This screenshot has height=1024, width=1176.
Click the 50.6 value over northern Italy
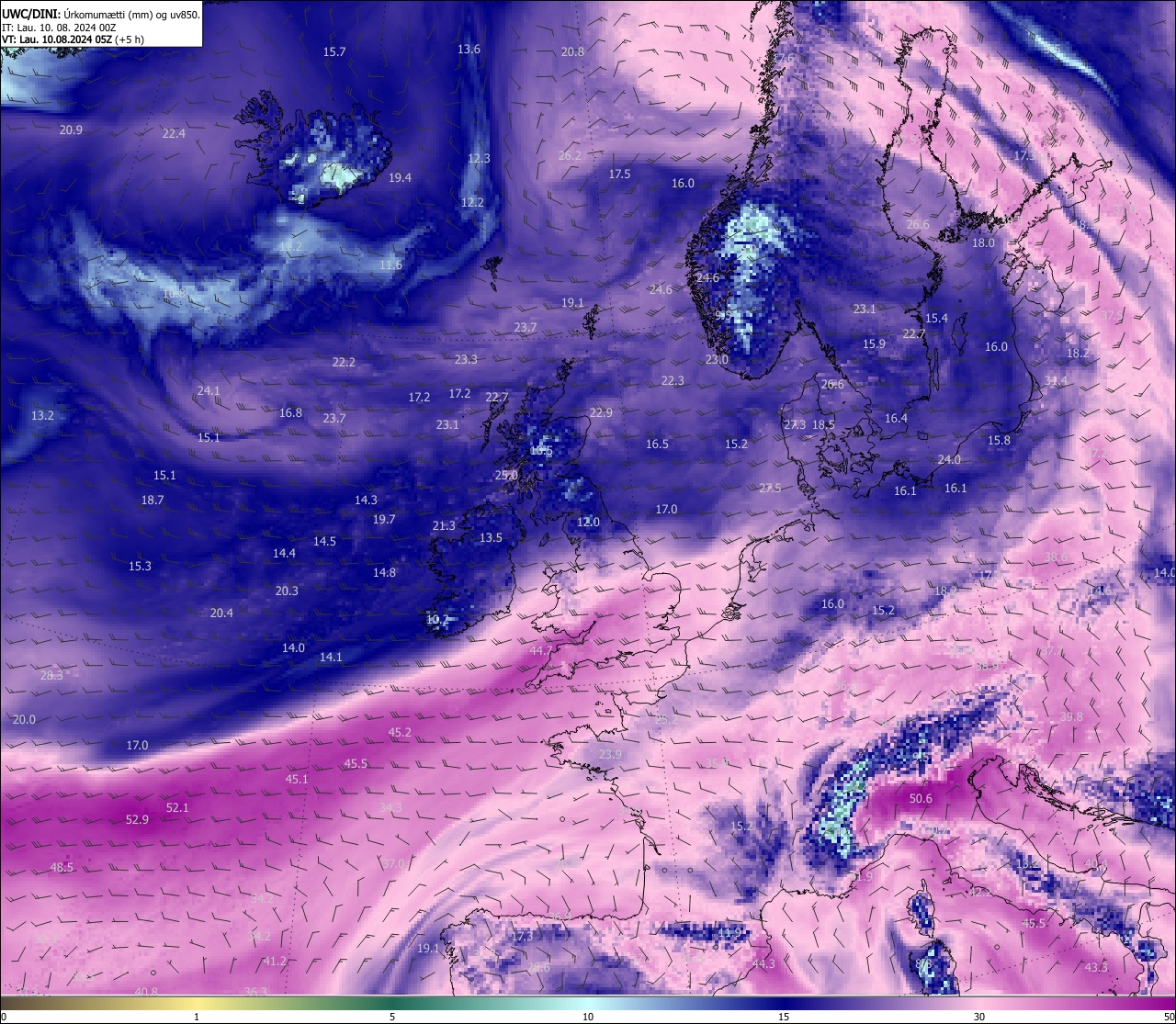tap(921, 799)
